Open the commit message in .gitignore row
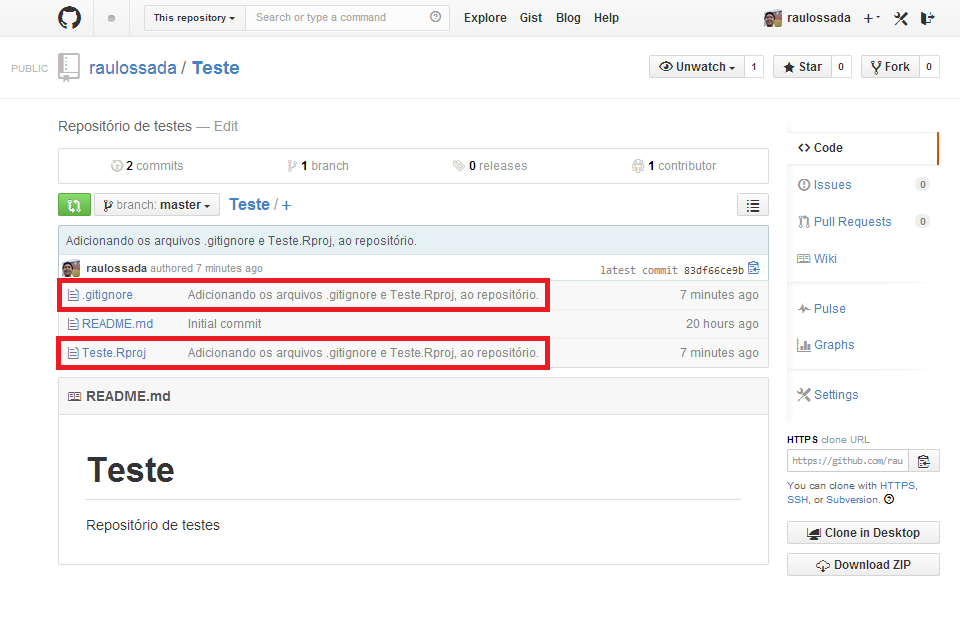Screen dimensions: 960x622 [363, 294]
